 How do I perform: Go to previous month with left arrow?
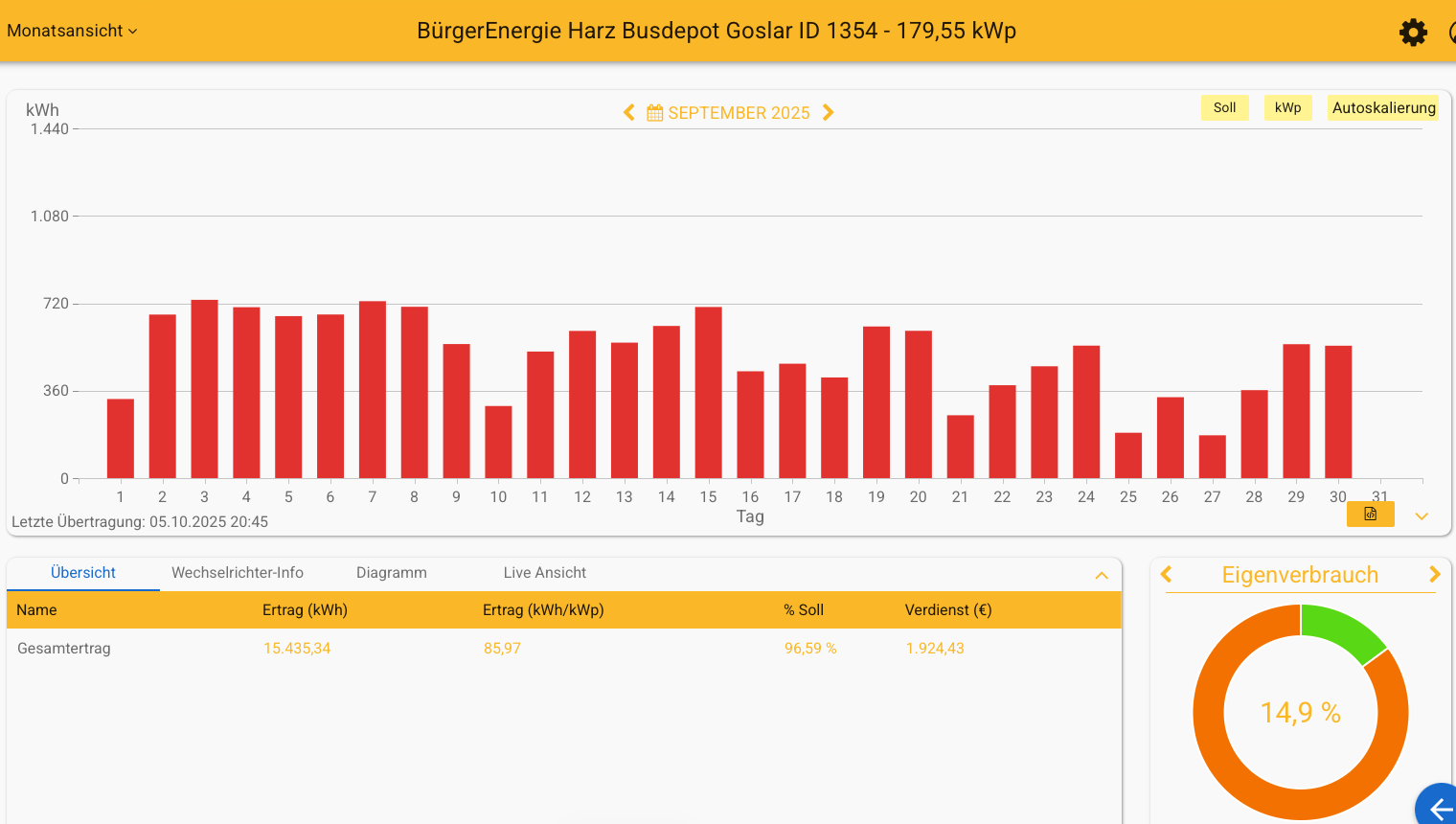coord(629,113)
